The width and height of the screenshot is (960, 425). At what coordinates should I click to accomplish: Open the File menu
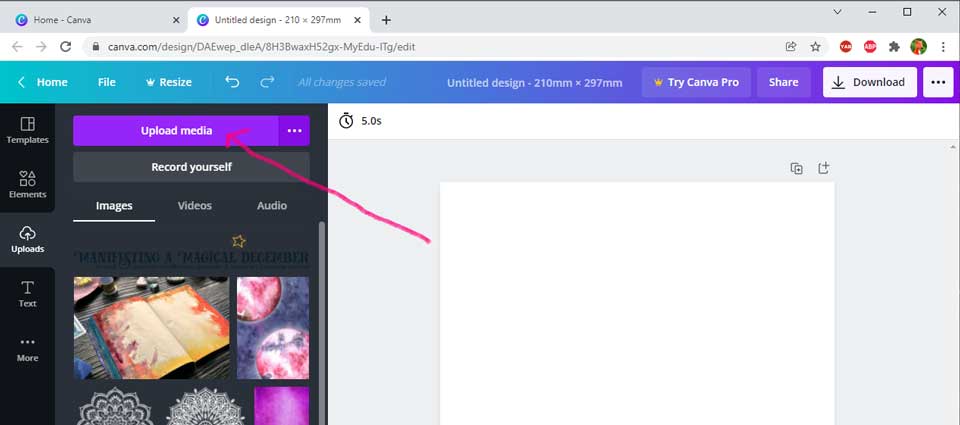click(107, 82)
